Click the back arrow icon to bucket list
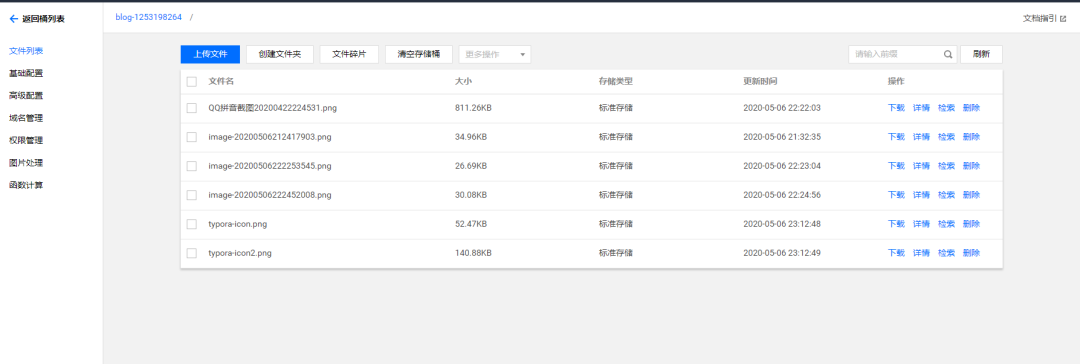This screenshot has height=364, width=1080. (13, 19)
